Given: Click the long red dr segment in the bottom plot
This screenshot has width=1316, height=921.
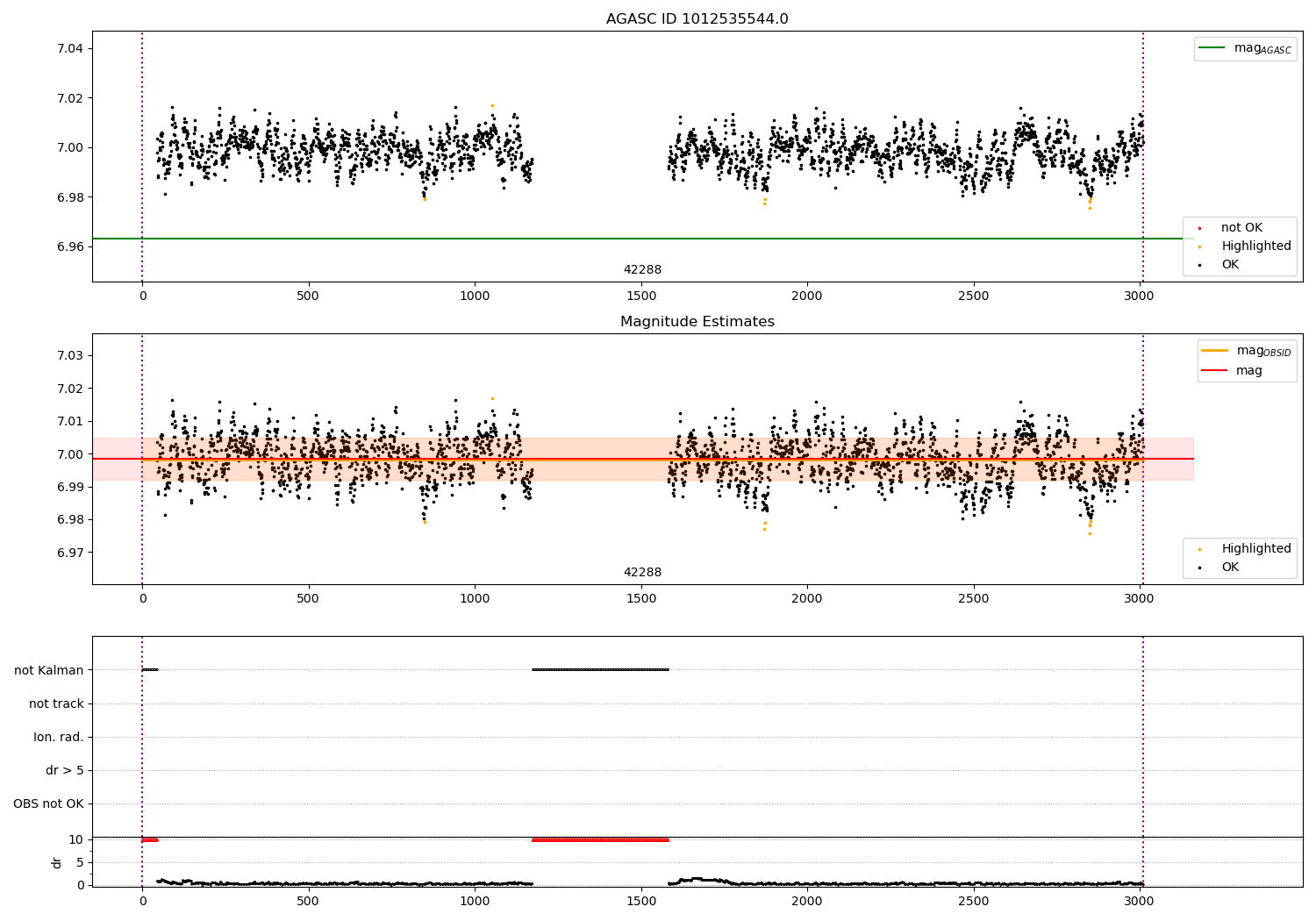Looking at the screenshot, I should (600, 839).
